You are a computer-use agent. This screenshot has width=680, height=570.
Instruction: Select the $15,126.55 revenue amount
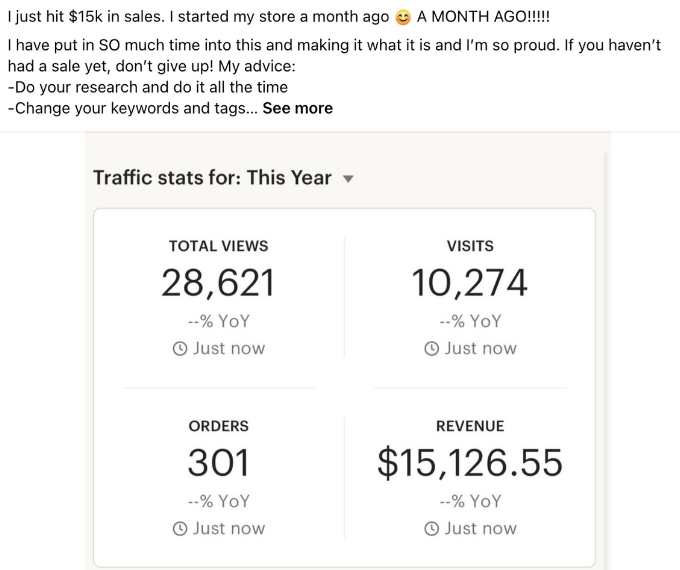pos(470,463)
